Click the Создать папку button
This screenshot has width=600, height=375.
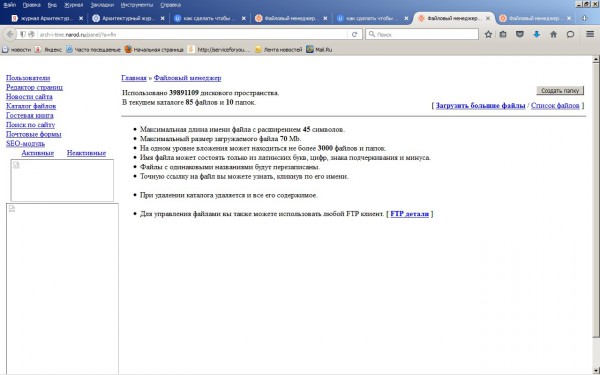pyautogui.click(x=560, y=91)
